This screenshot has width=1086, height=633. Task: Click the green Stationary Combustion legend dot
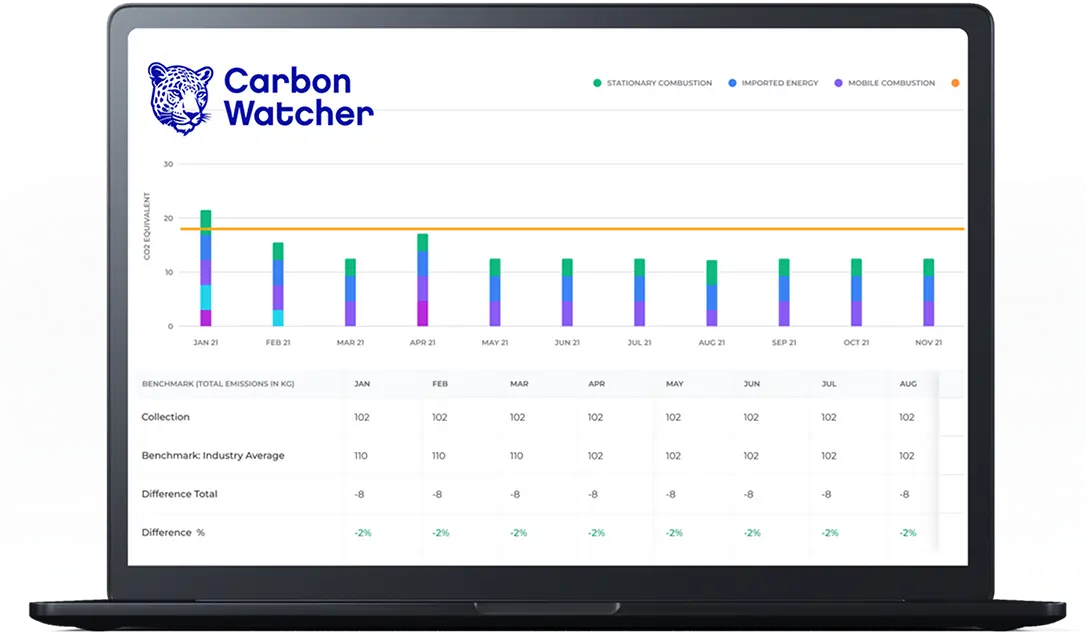[597, 83]
